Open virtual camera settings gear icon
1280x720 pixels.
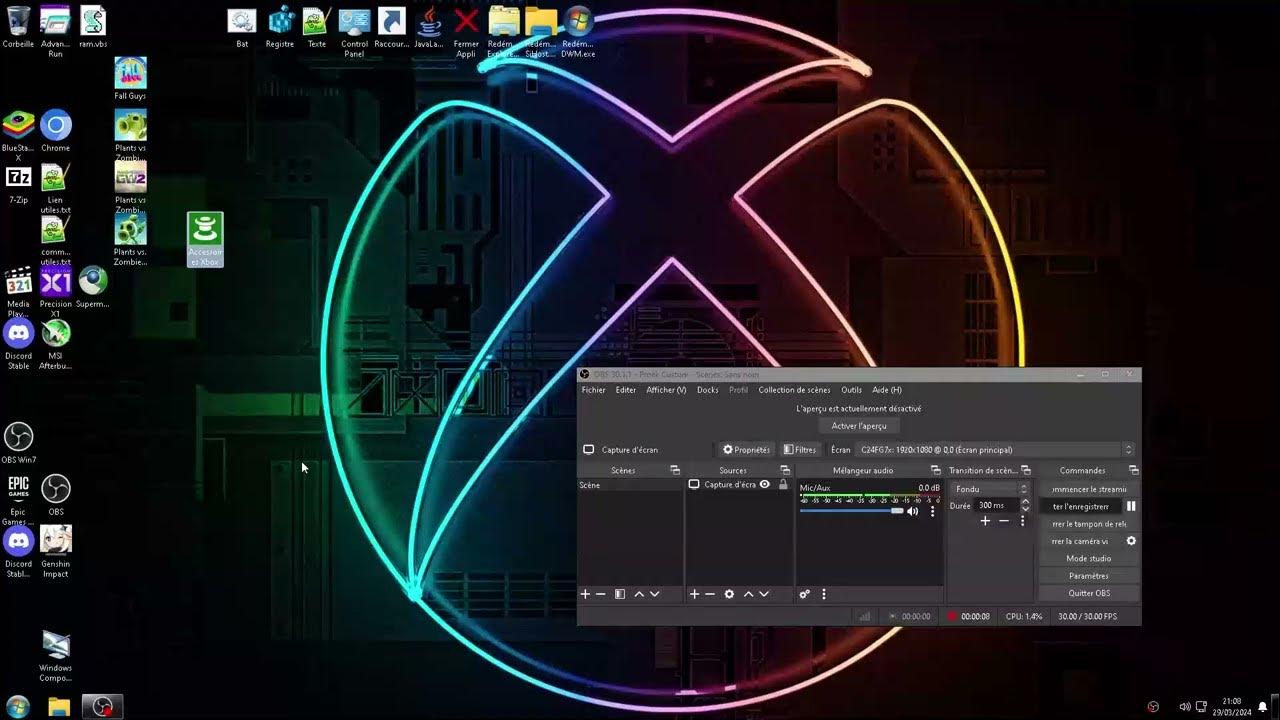(x=1131, y=541)
